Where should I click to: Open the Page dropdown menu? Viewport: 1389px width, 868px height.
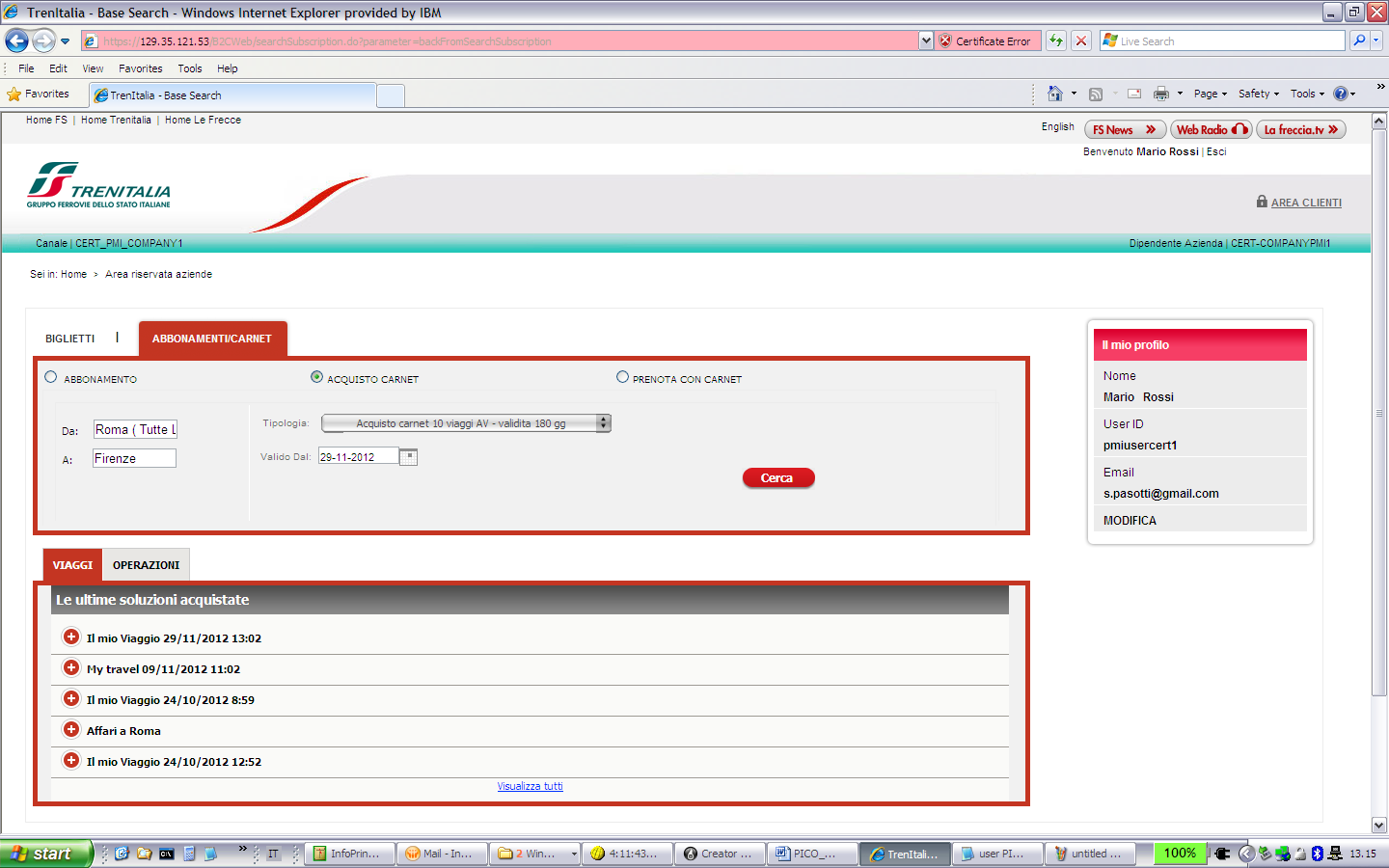pos(1211,94)
